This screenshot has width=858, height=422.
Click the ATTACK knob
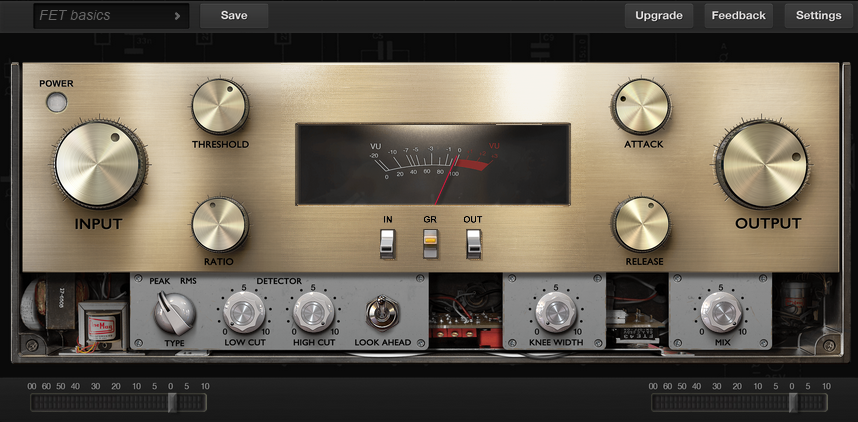point(641,107)
